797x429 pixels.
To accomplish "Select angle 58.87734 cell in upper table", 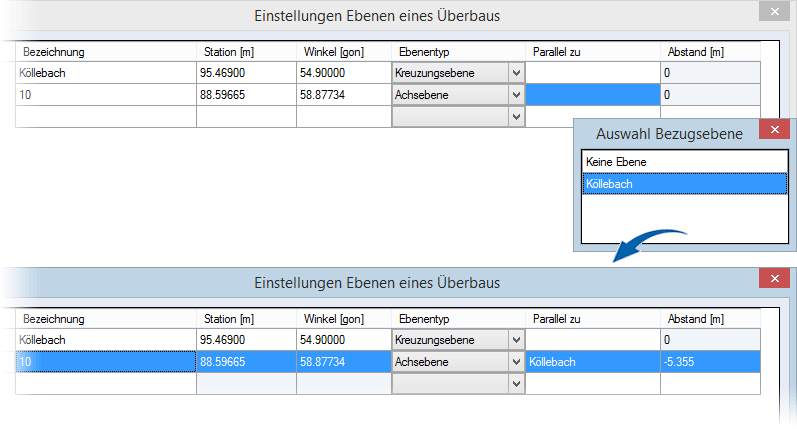I will click(344, 95).
